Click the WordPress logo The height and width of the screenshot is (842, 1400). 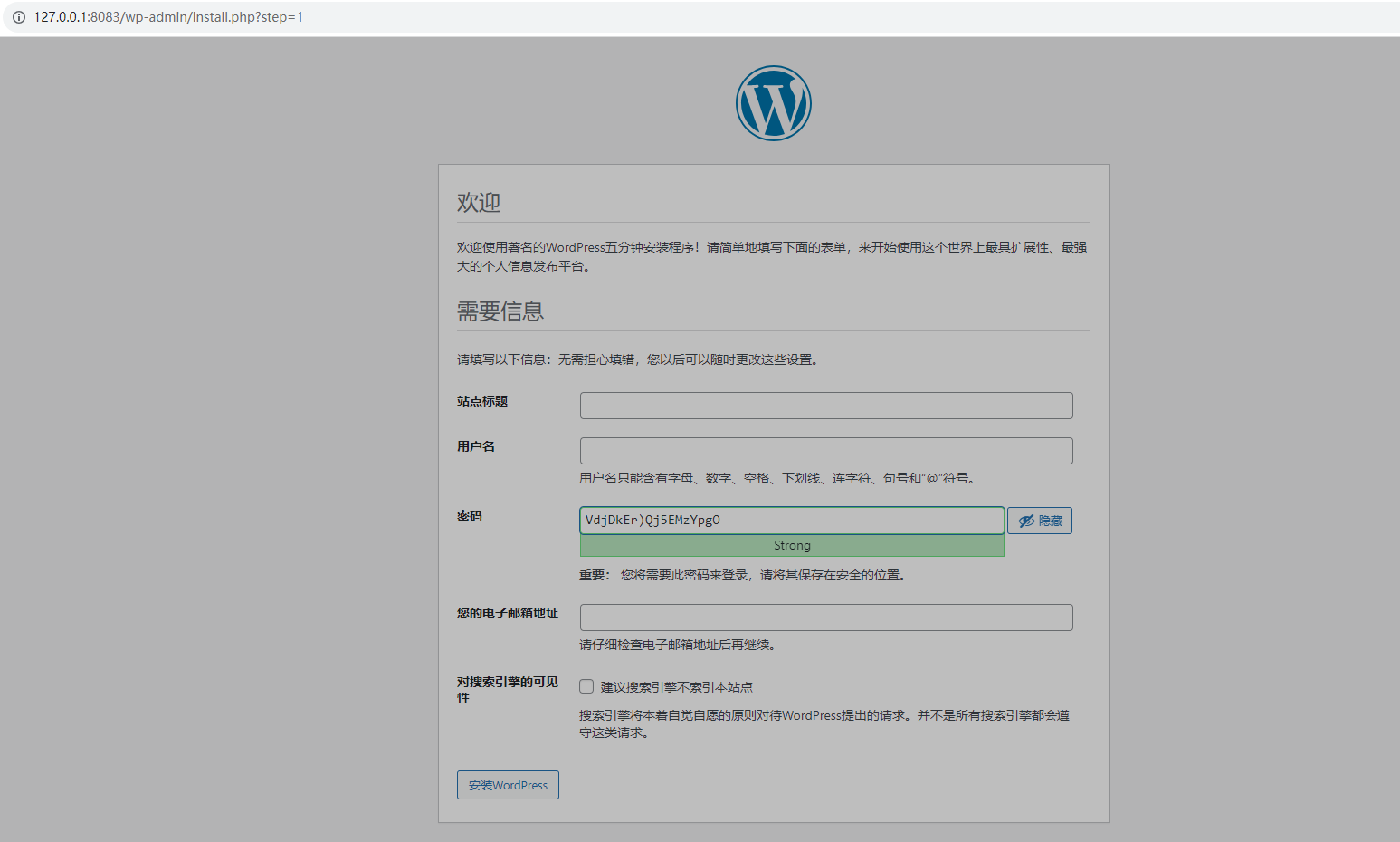[773, 103]
